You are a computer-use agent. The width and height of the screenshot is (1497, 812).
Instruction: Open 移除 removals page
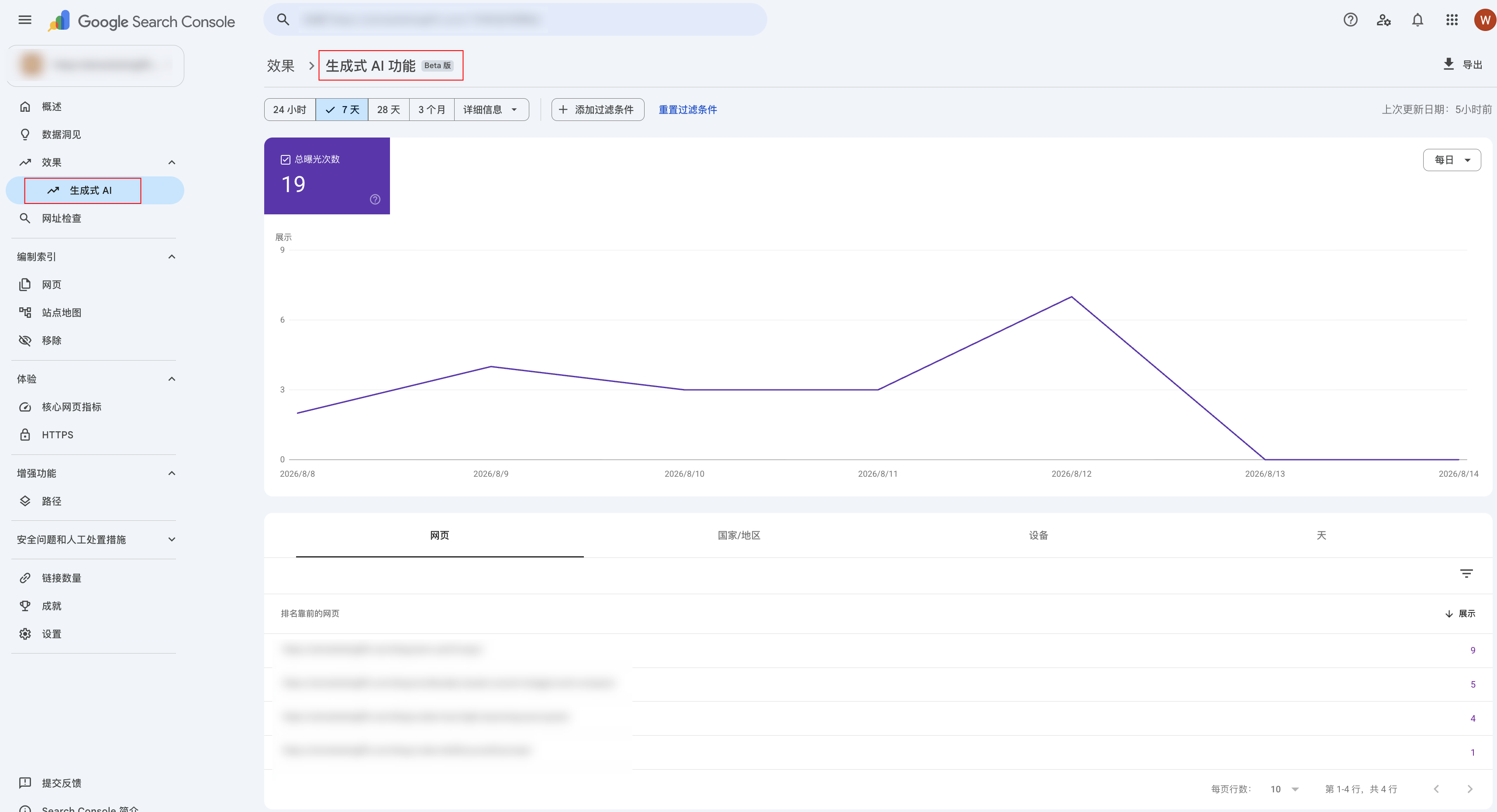[x=95, y=341]
